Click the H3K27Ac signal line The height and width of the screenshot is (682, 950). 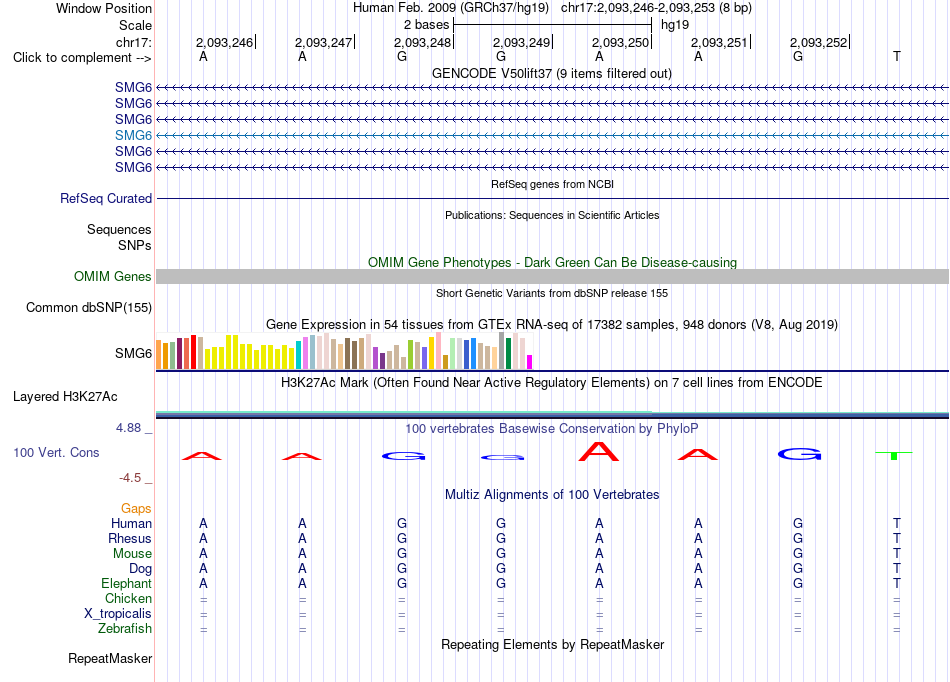tap(552, 415)
